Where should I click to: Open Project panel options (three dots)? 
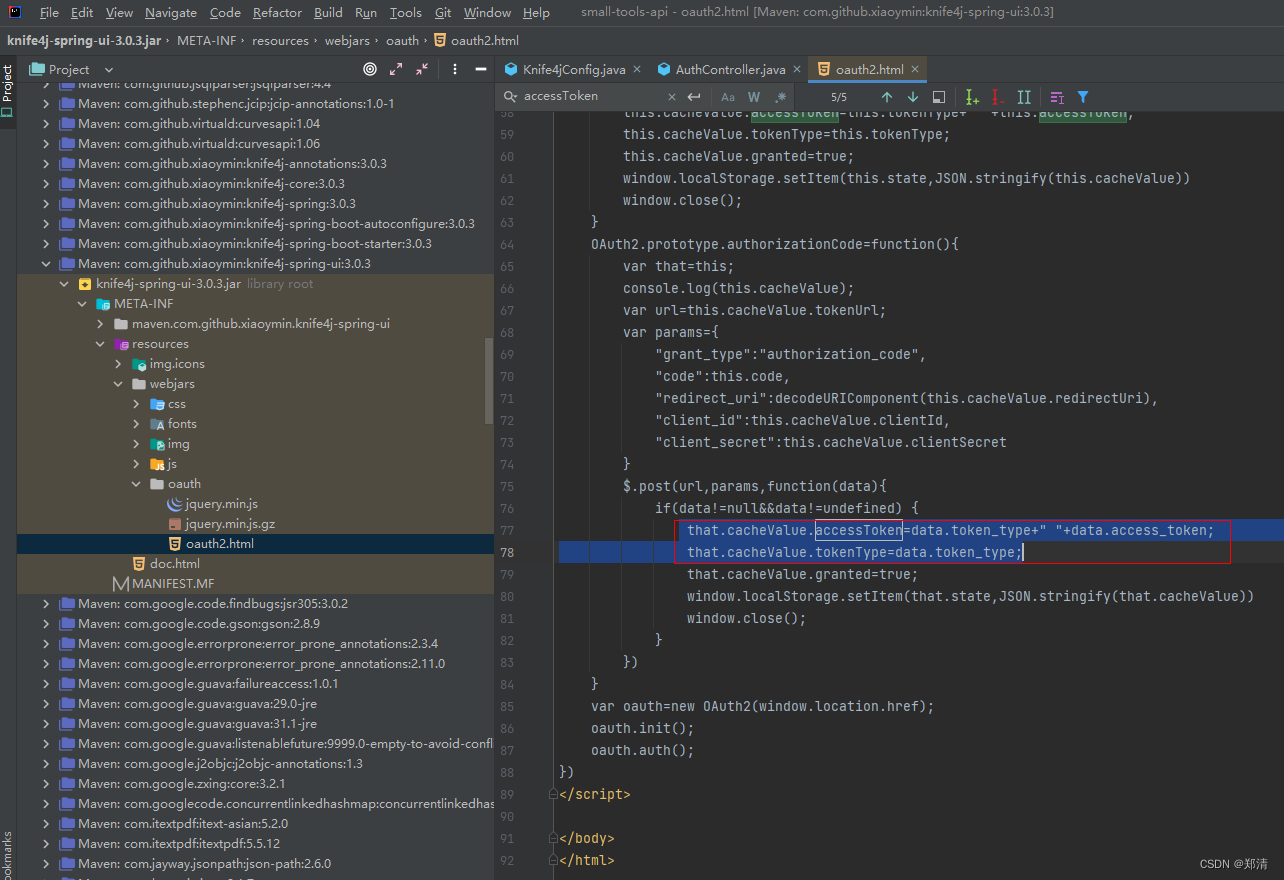pos(455,69)
